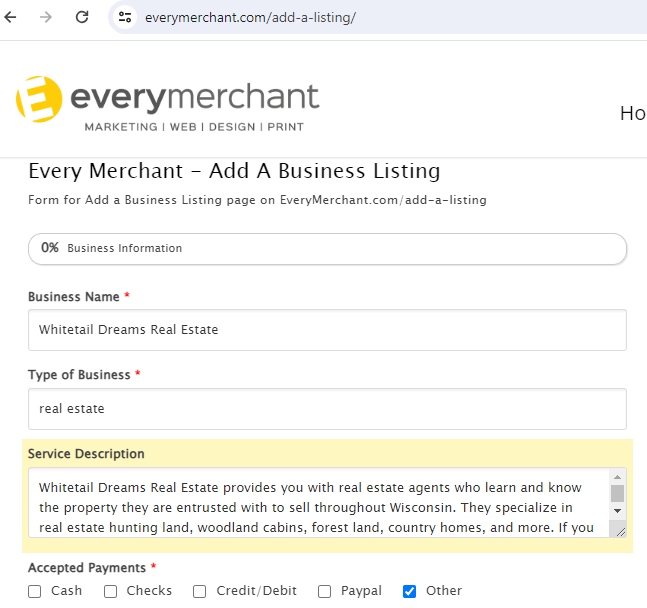Click the 0% Business Information progress bar
Screen dimensions: 647x608
pos(327,248)
